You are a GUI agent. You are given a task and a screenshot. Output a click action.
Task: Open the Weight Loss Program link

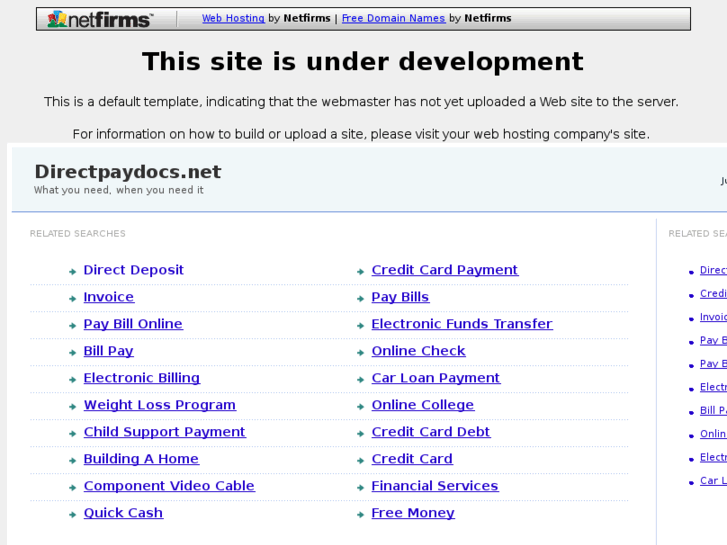[x=159, y=405]
